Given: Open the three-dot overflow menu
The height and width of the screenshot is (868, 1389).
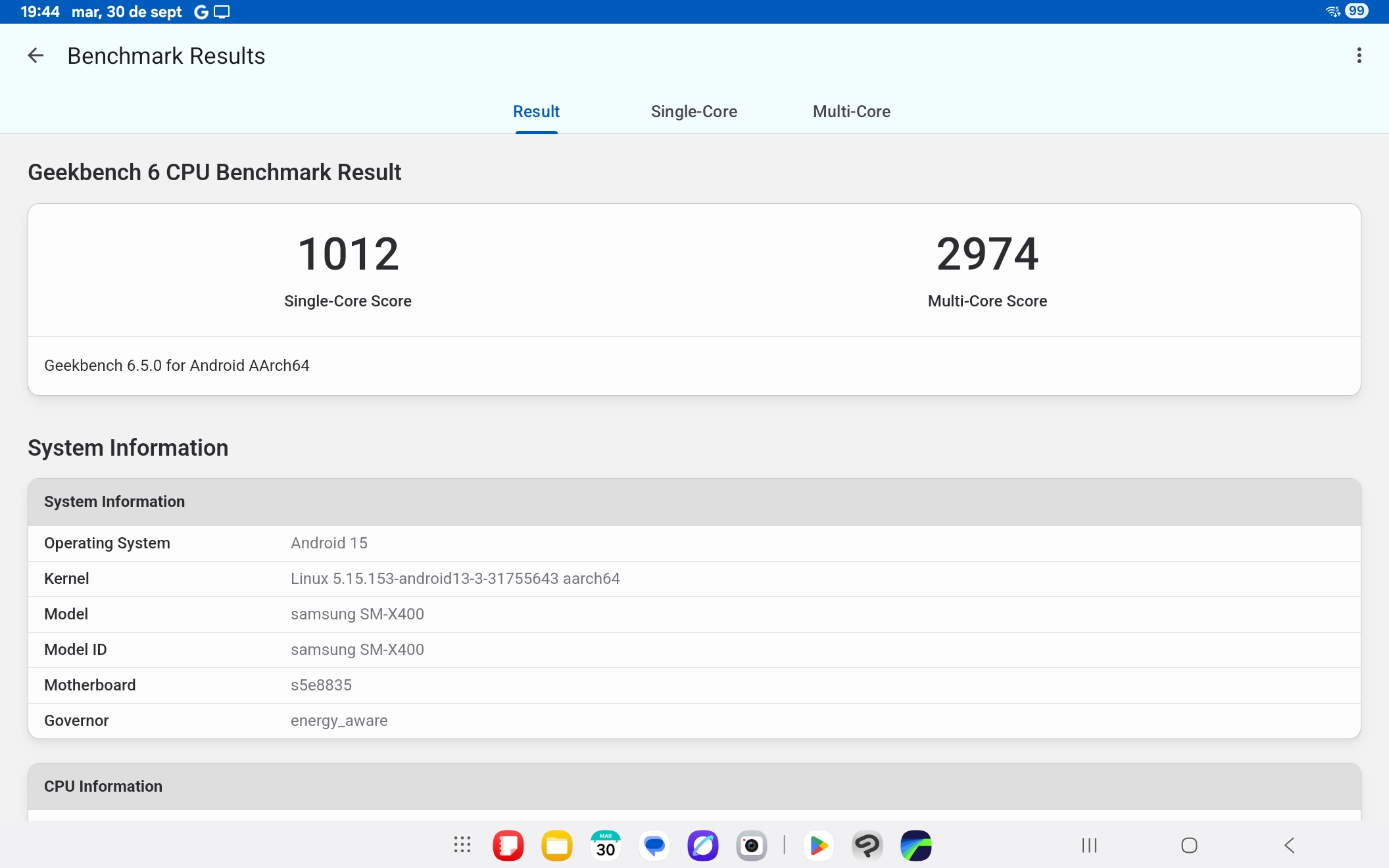Looking at the screenshot, I should click(x=1359, y=56).
